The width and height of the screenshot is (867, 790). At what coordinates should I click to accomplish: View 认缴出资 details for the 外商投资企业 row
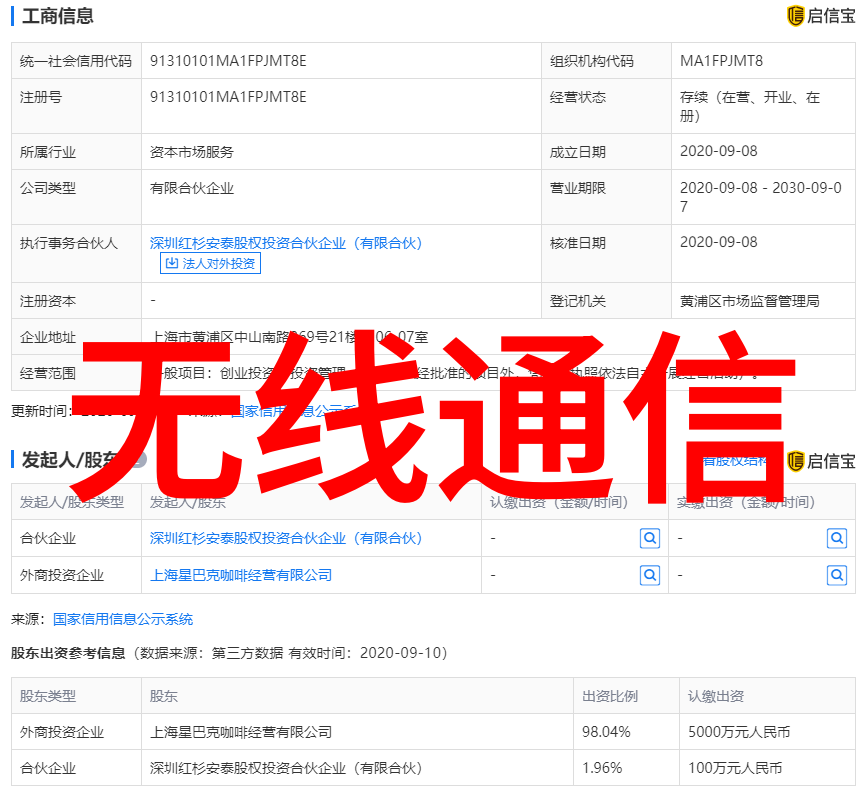(650, 576)
